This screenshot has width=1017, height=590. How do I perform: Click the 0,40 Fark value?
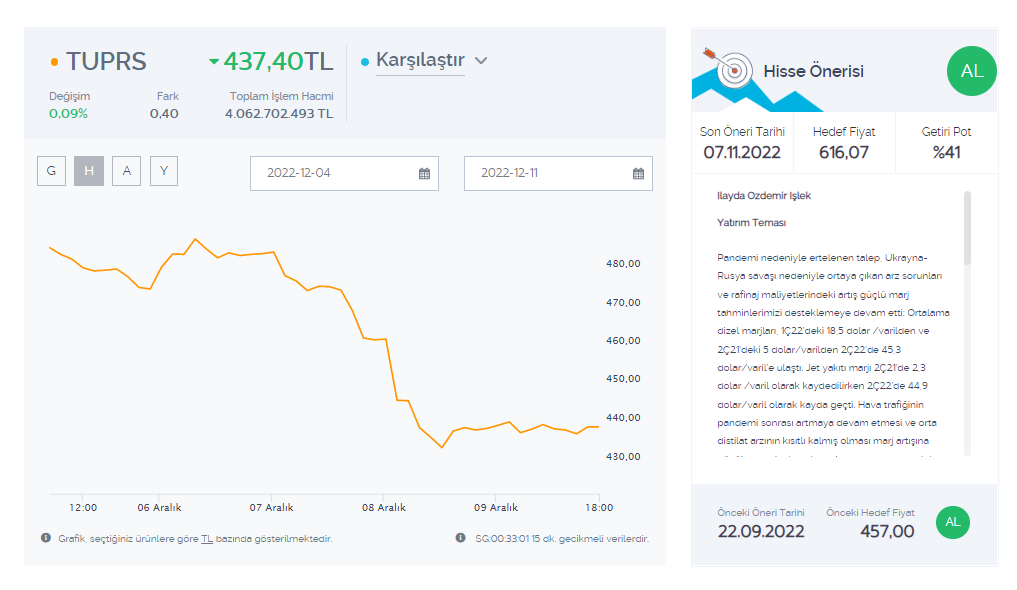point(164,113)
